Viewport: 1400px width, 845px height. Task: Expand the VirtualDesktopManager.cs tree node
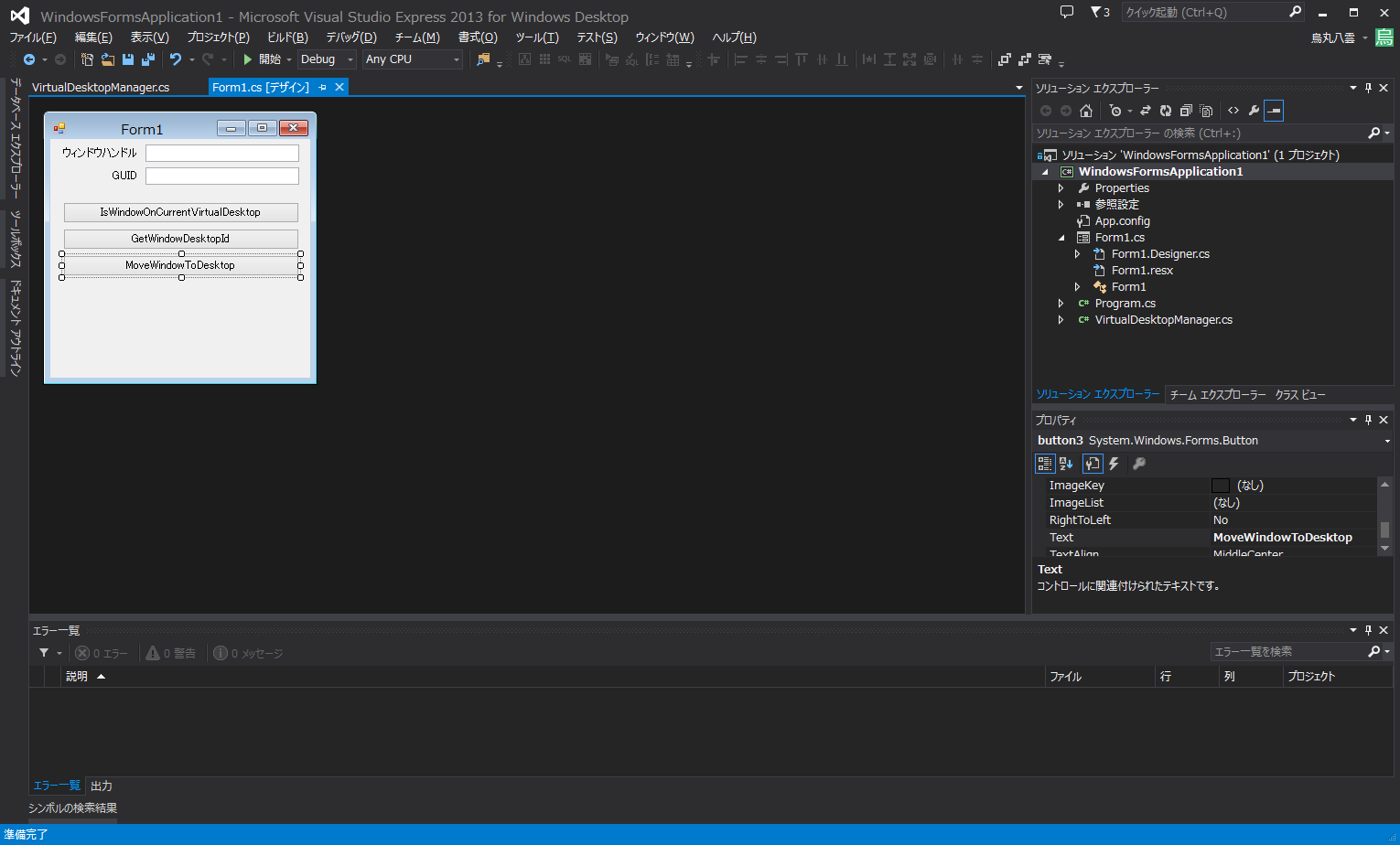[1061, 320]
